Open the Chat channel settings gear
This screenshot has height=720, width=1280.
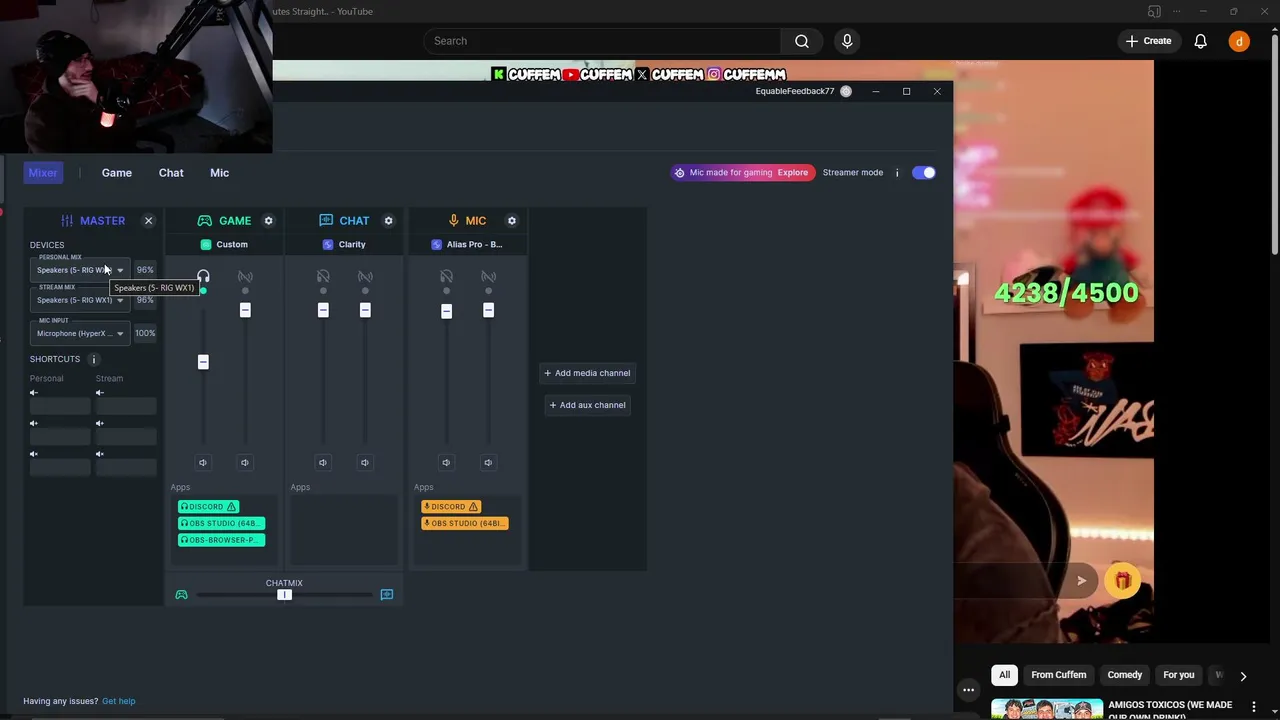coord(388,221)
